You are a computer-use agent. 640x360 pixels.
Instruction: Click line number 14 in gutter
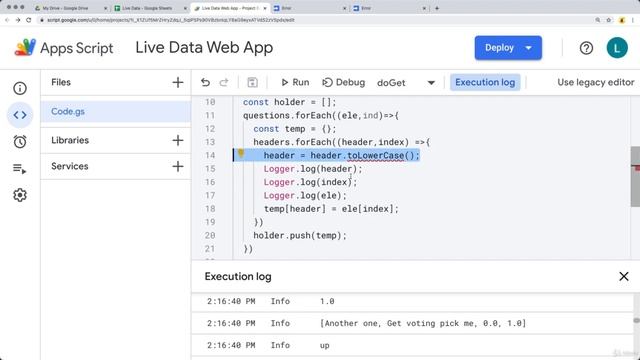(x=210, y=156)
